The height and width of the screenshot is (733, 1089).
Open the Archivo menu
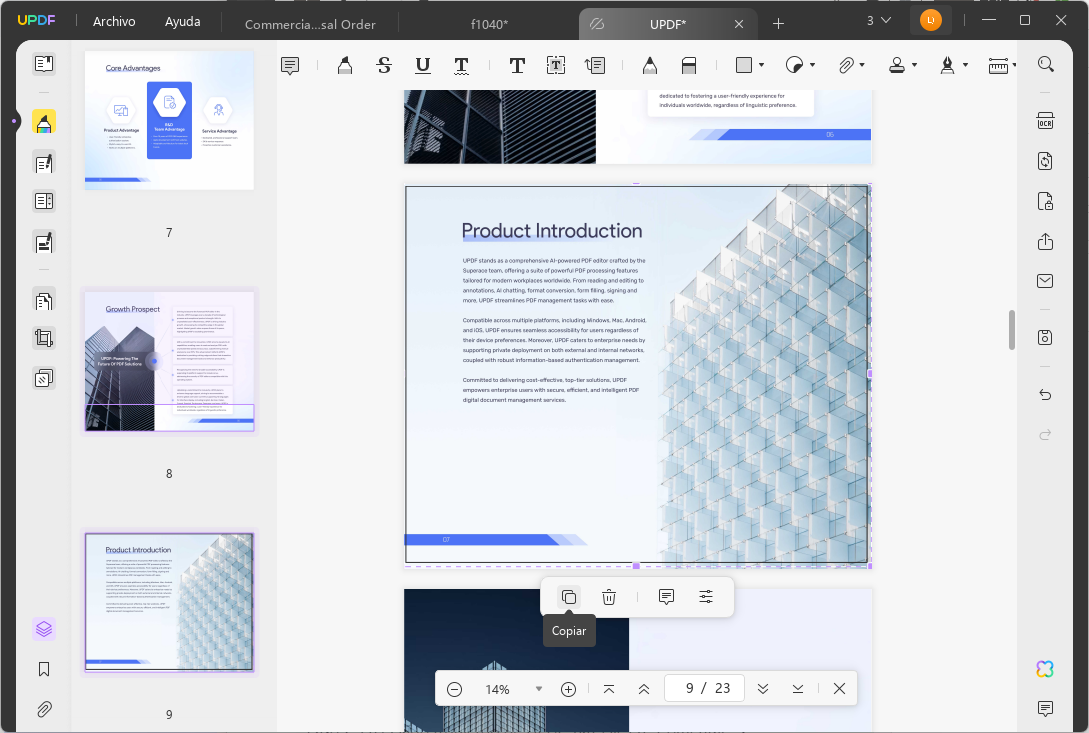point(113,20)
